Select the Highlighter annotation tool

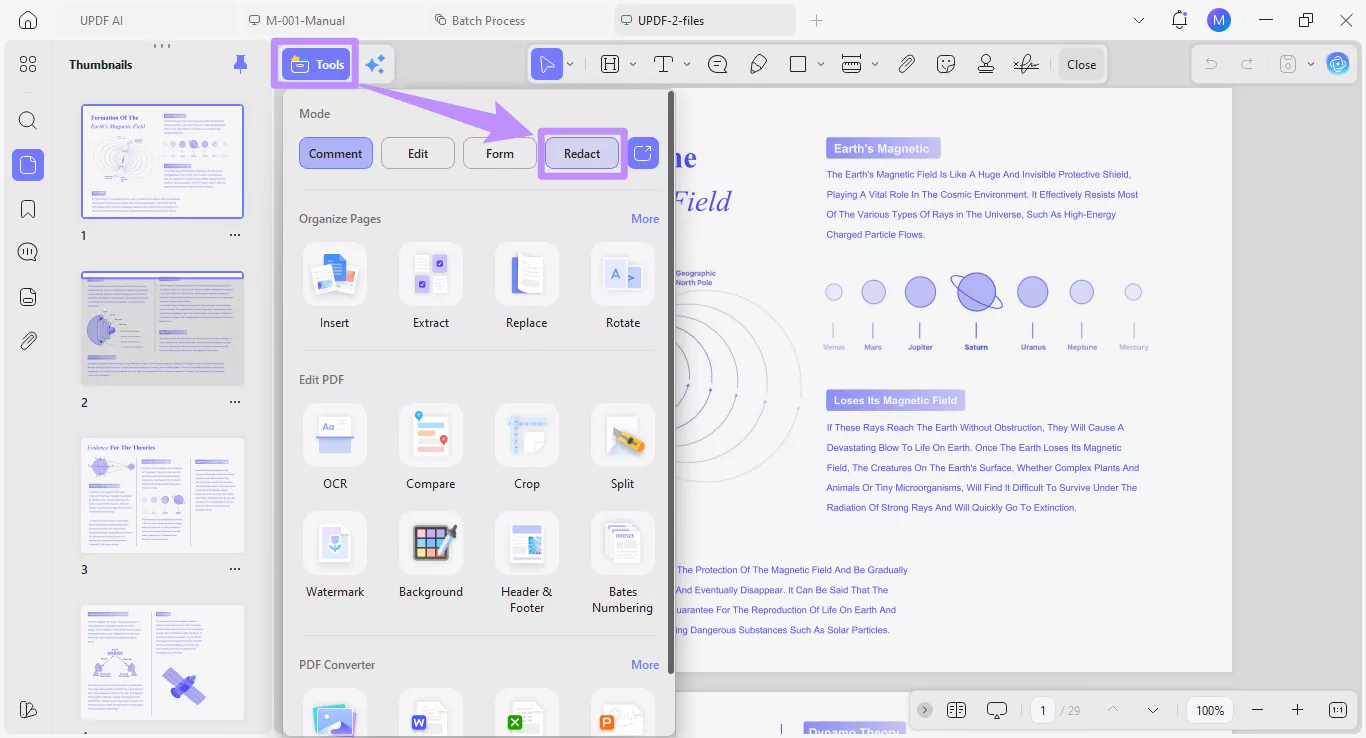point(758,63)
